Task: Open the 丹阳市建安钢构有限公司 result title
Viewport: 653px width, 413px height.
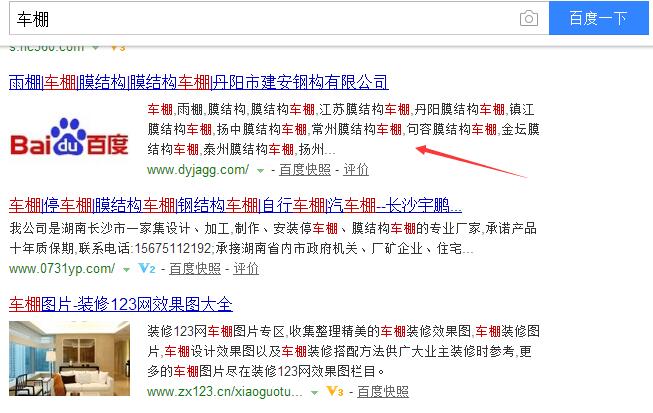Action: tap(198, 81)
